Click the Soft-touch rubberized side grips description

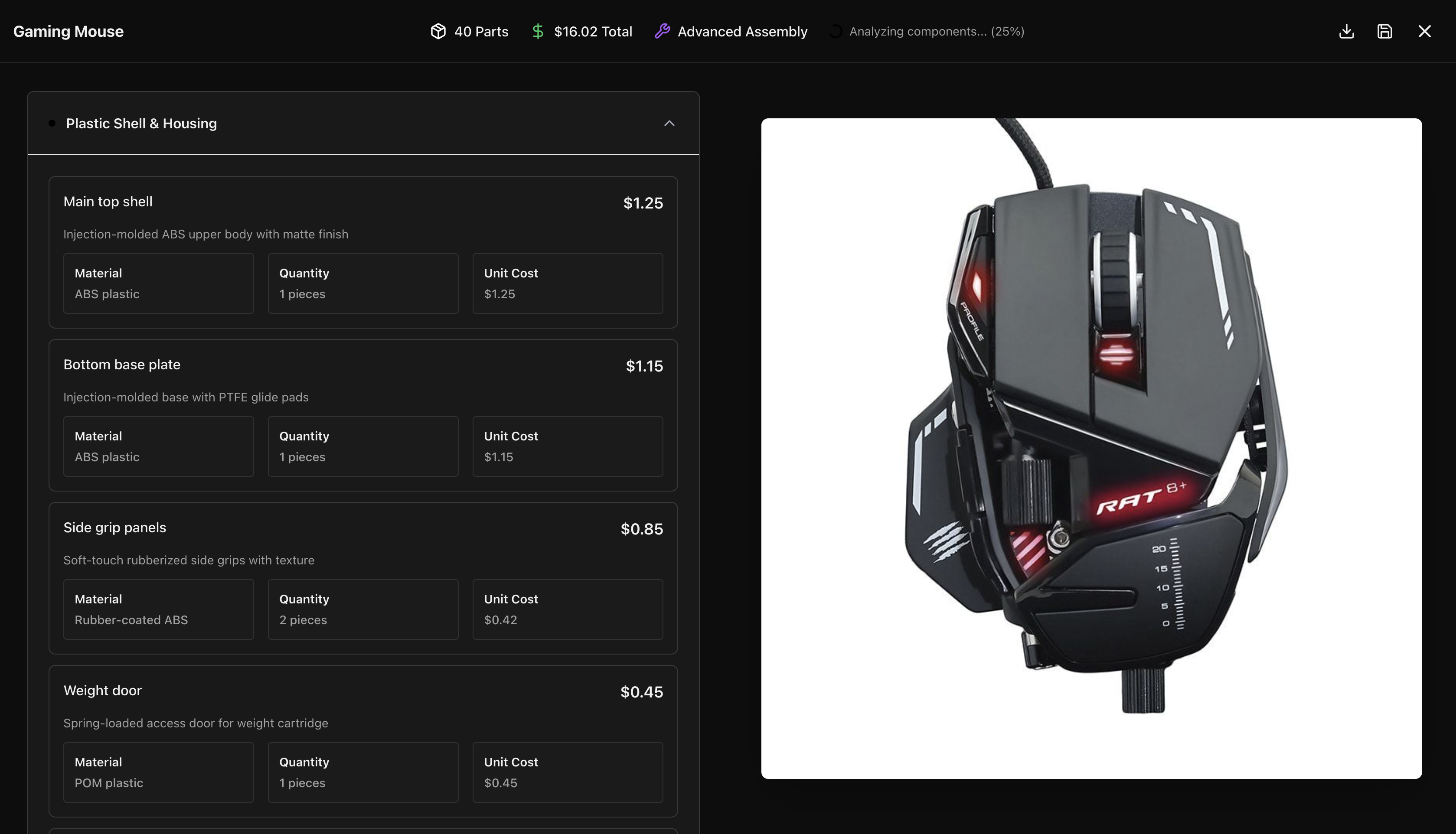coord(189,560)
